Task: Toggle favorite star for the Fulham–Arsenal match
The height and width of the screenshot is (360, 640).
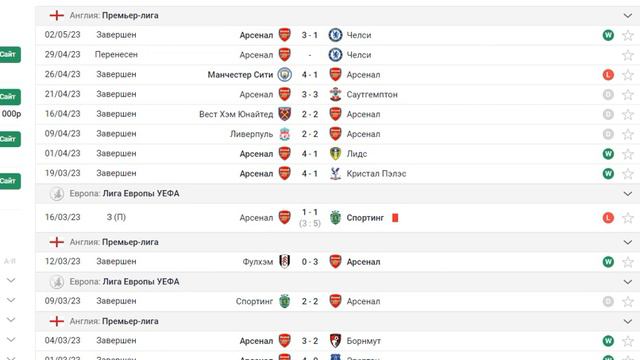Action: pos(628,262)
